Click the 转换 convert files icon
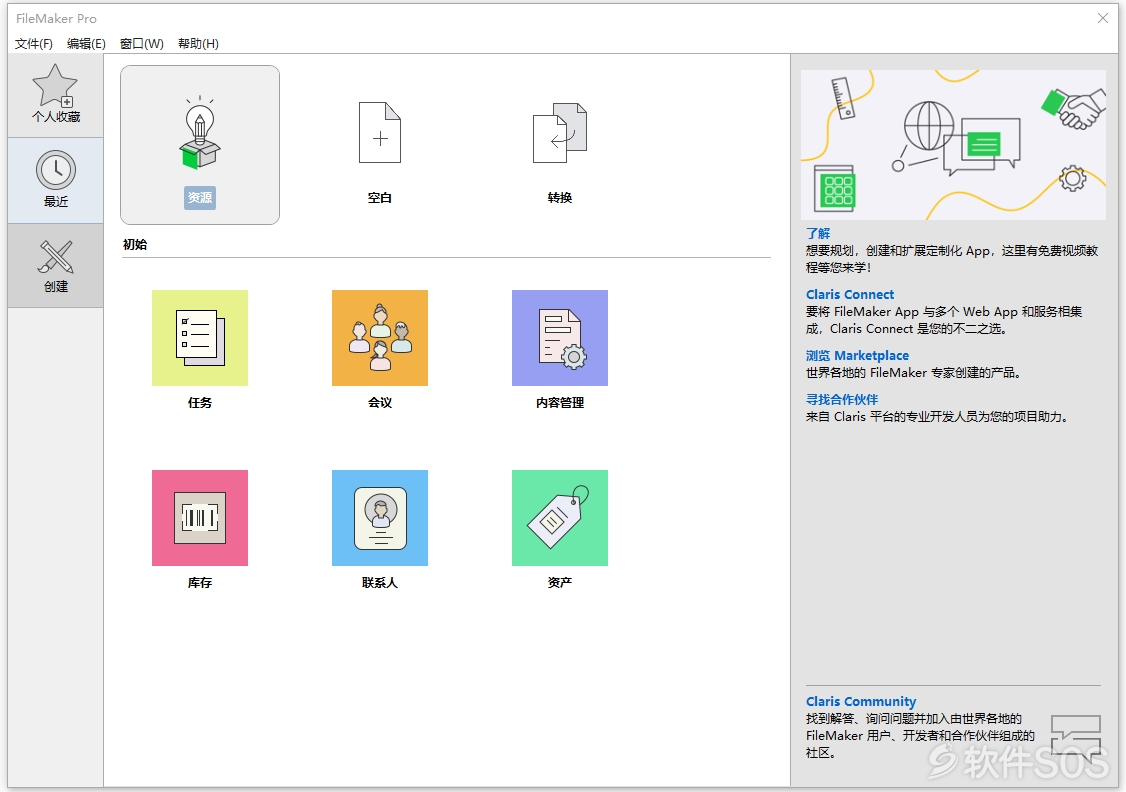This screenshot has width=1126, height=792. [x=559, y=133]
